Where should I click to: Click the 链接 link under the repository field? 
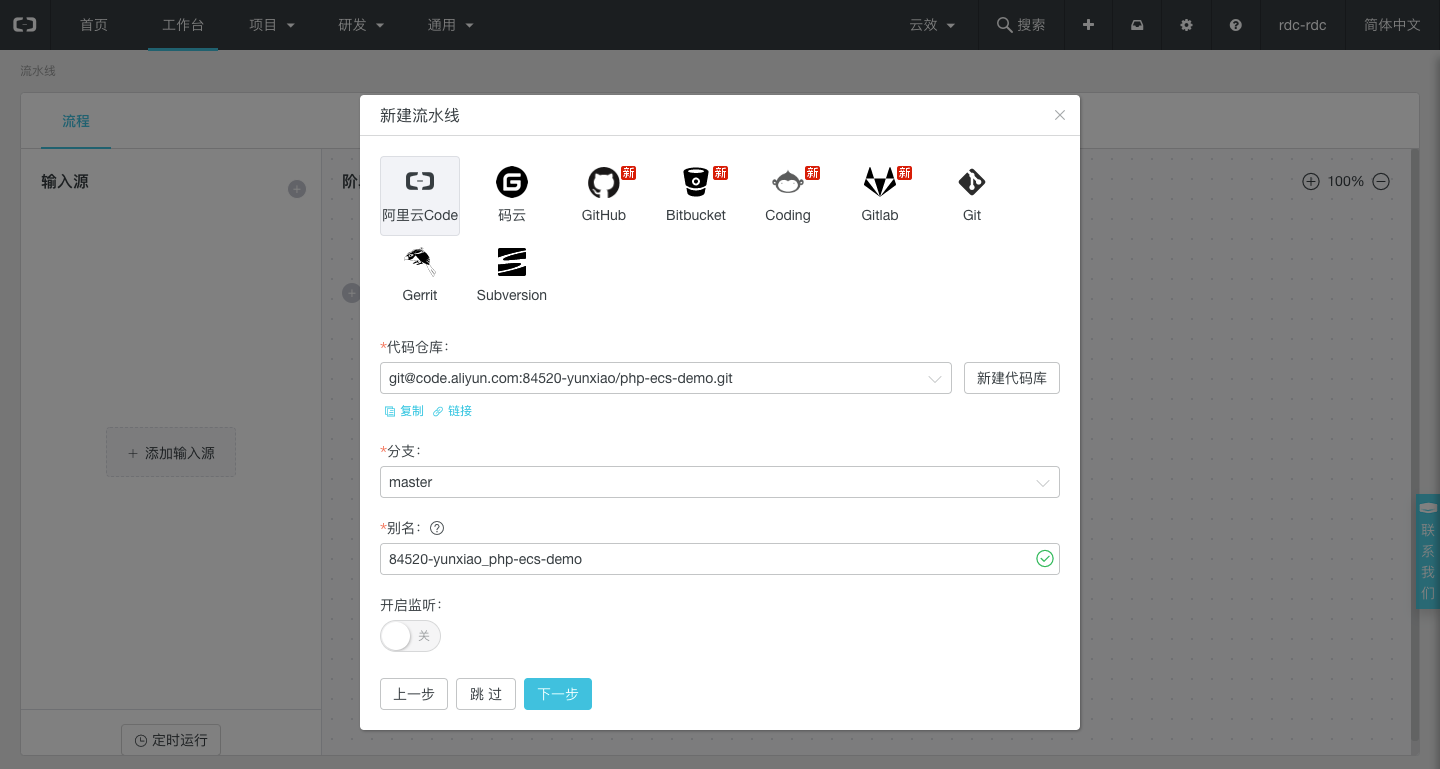click(453, 411)
